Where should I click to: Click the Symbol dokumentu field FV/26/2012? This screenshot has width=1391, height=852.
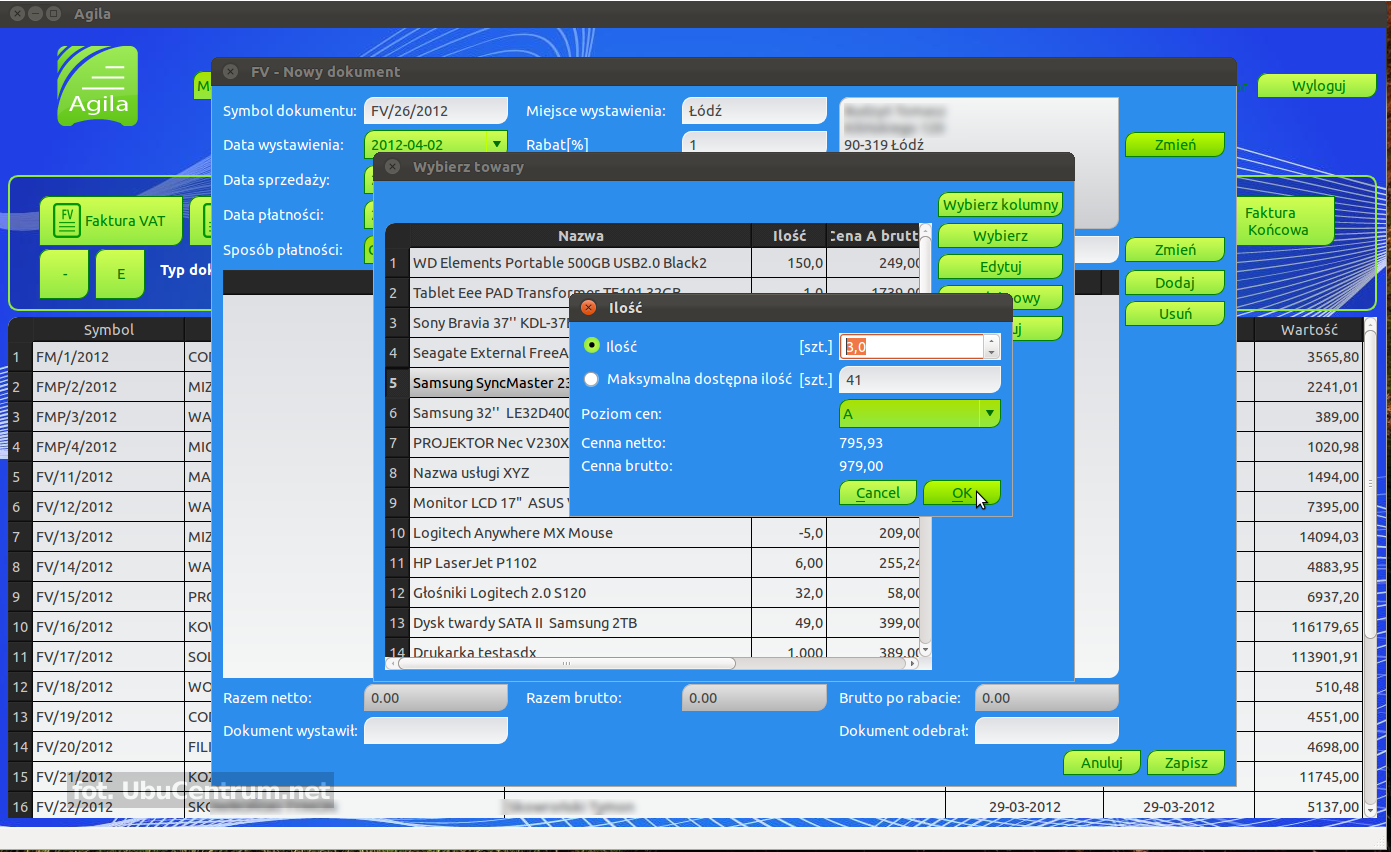pos(436,111)
